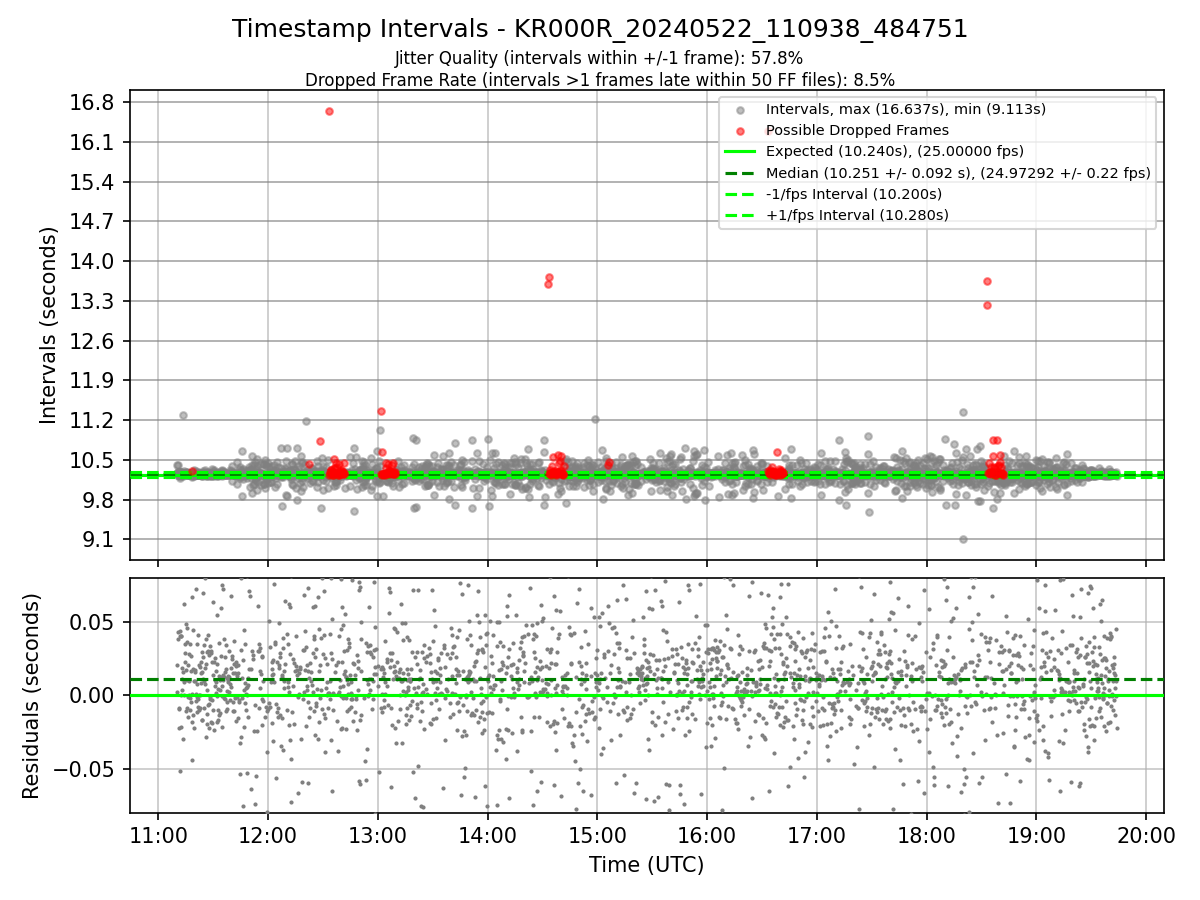1200x900 pixels.
Task: Click the gray dot marker beside the Intervals legend label
Action: pos(739,110)
